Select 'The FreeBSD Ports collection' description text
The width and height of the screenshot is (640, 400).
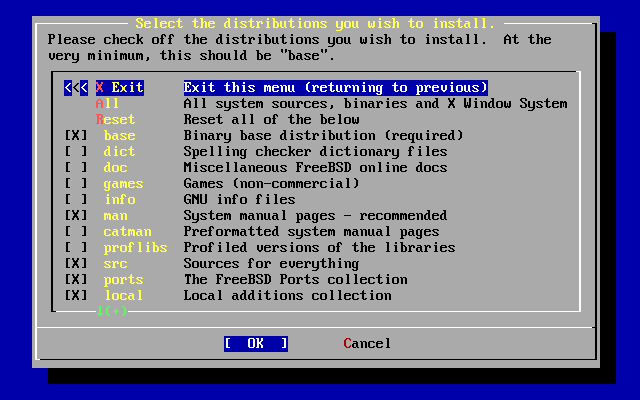click(x=296, y=280)
